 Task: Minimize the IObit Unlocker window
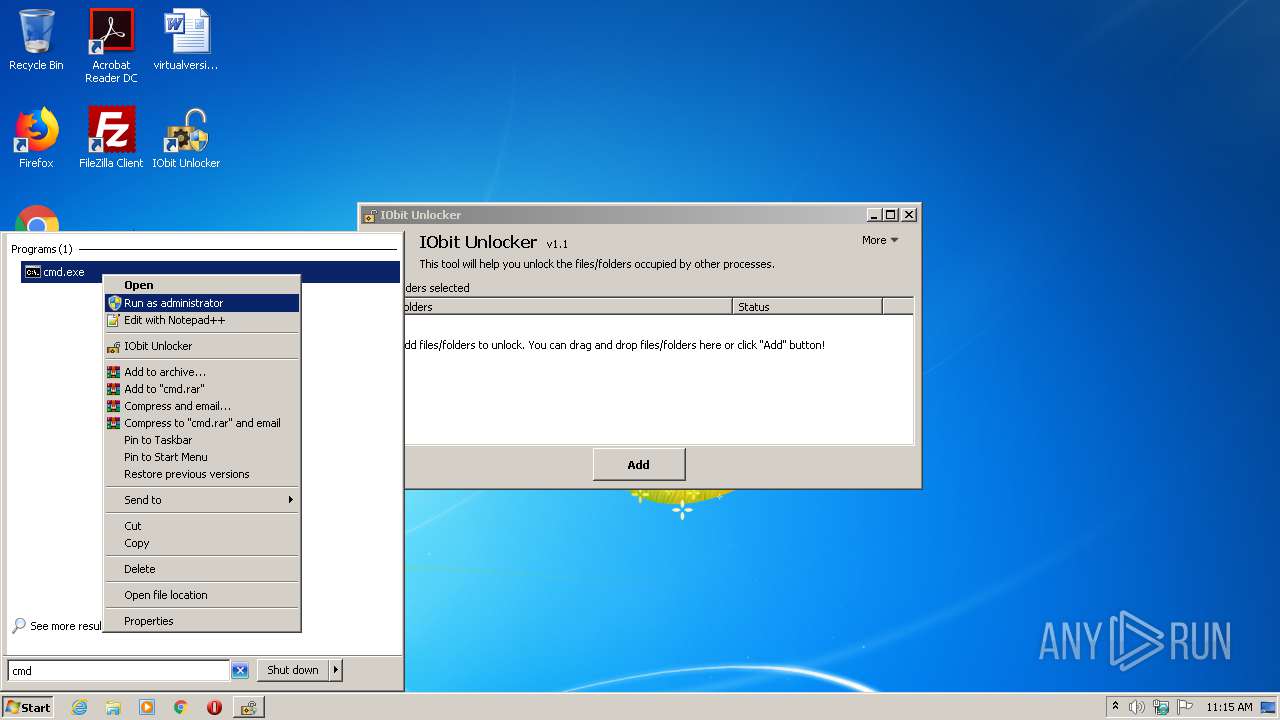pos(874,215)
